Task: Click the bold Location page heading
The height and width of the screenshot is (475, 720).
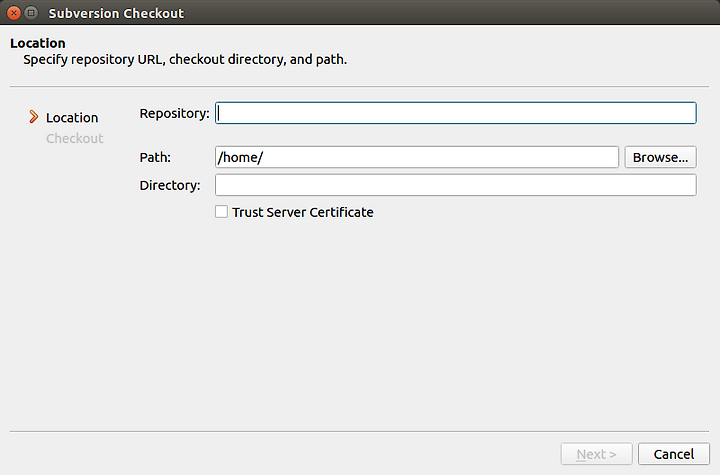Action: click(x=38, y=43)
